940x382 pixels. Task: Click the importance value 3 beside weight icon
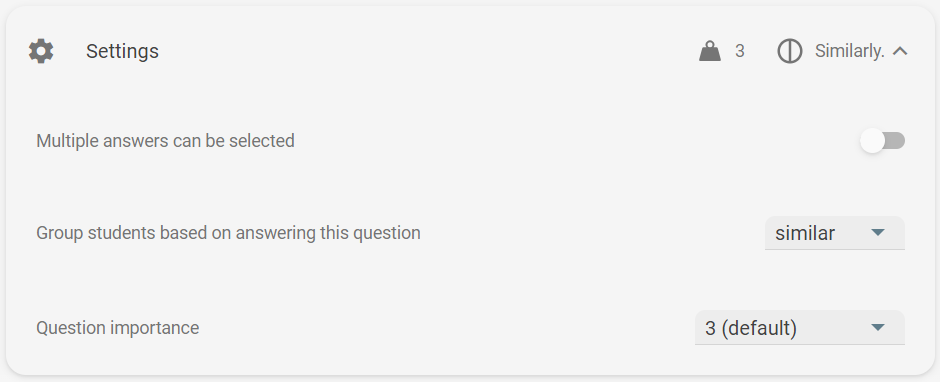tap(740, 52)
